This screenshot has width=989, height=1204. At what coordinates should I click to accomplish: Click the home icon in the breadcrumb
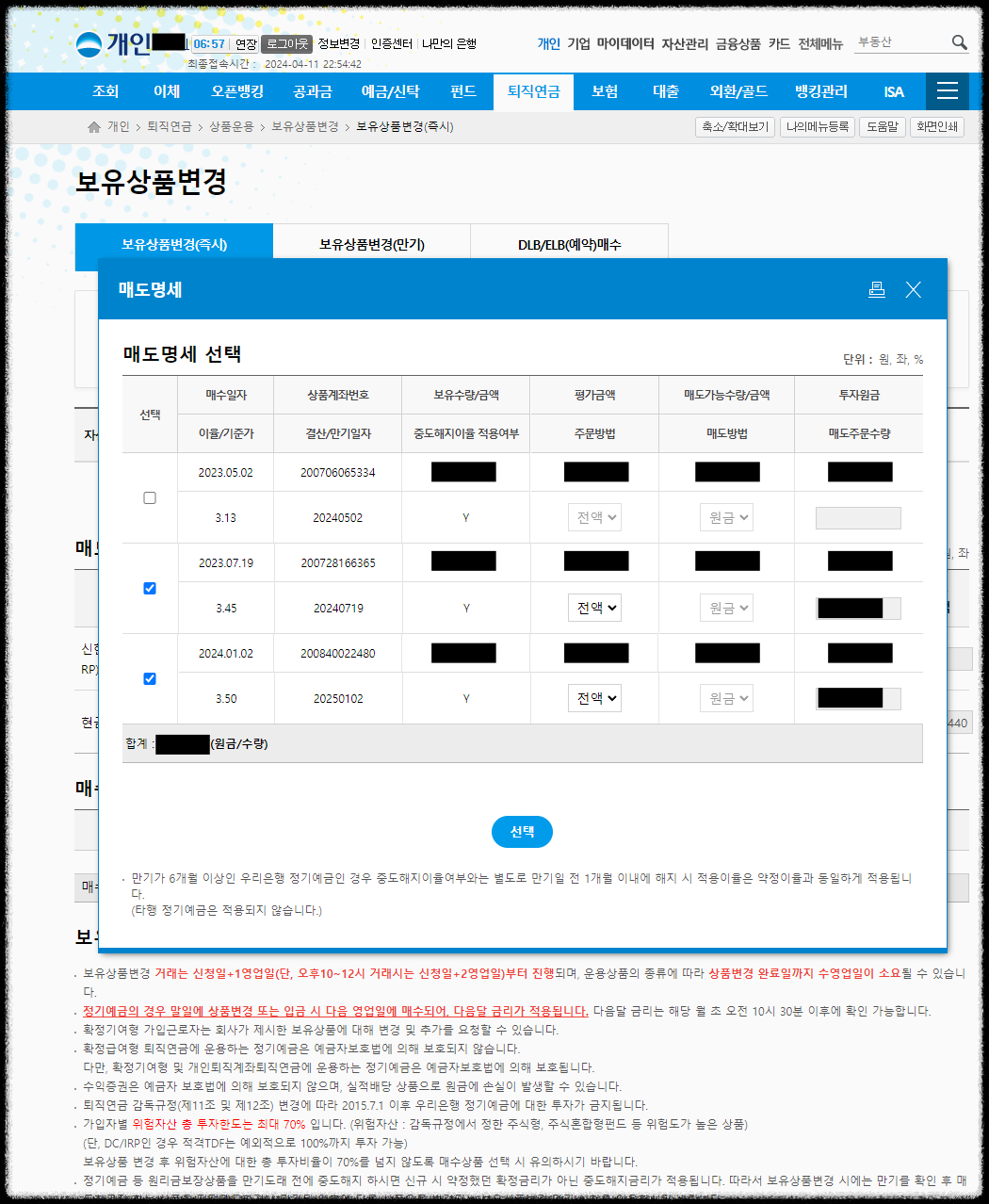[x=93, y=126]
